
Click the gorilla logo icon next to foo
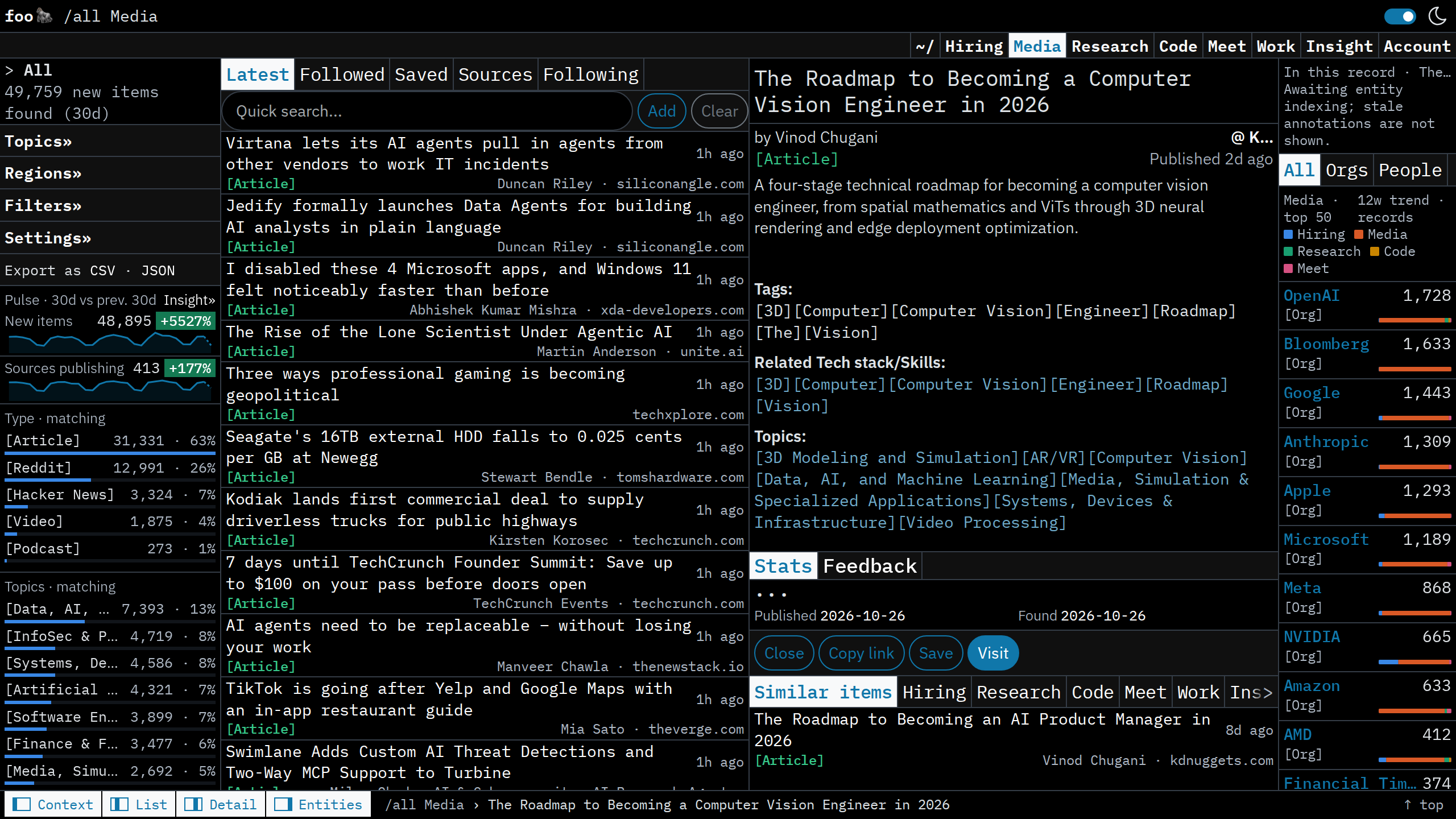tap(44, 16)
